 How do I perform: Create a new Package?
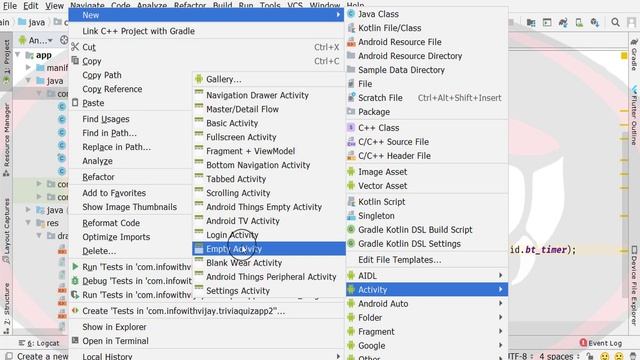point(427,112)
